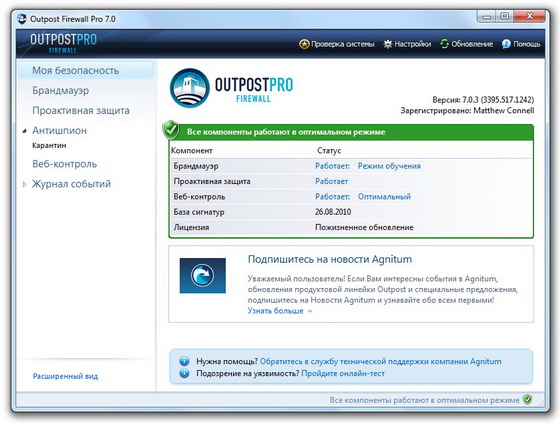
Task: Click 'Работает:' link in Брандмауэр row
Action: point(332,166)
